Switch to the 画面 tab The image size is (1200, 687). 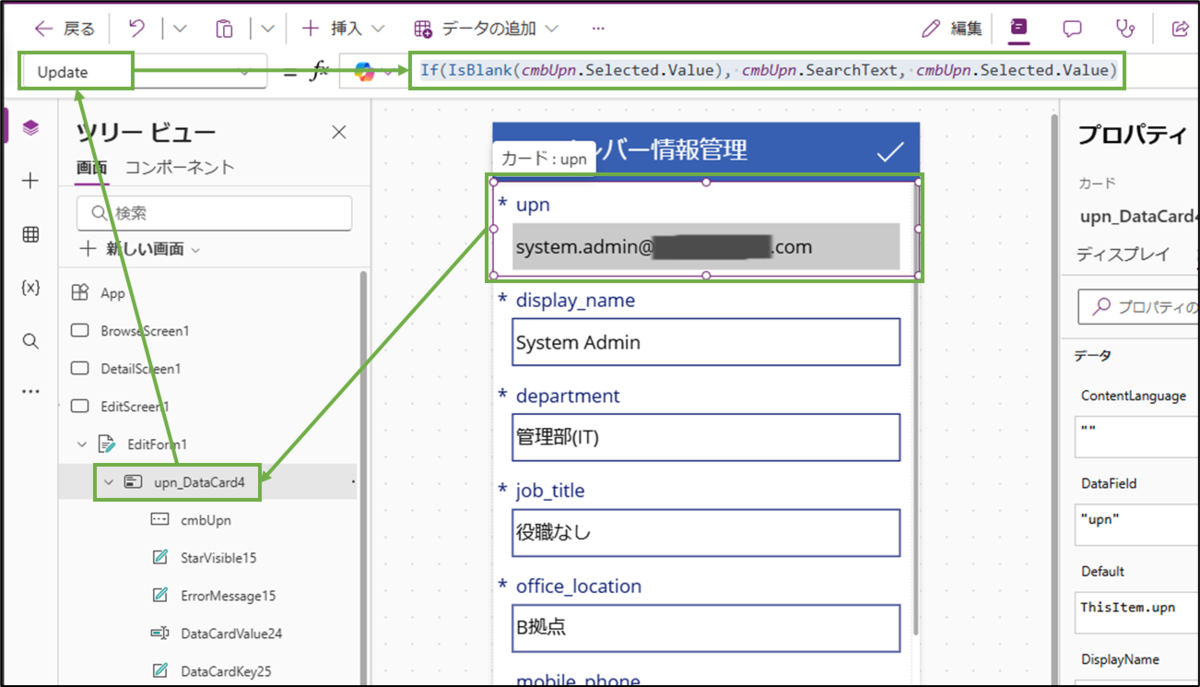(92, 167)
